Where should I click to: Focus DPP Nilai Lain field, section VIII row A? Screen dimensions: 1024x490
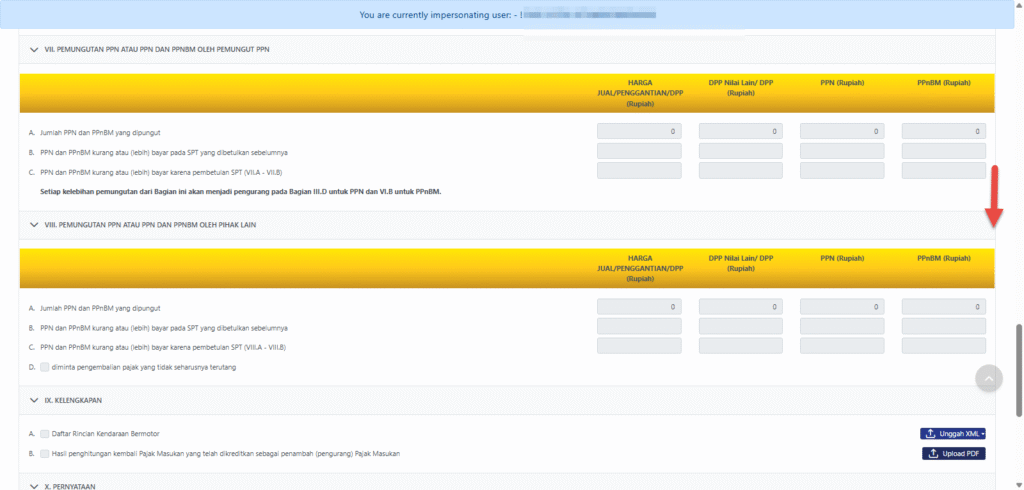[x=740, y=307]
